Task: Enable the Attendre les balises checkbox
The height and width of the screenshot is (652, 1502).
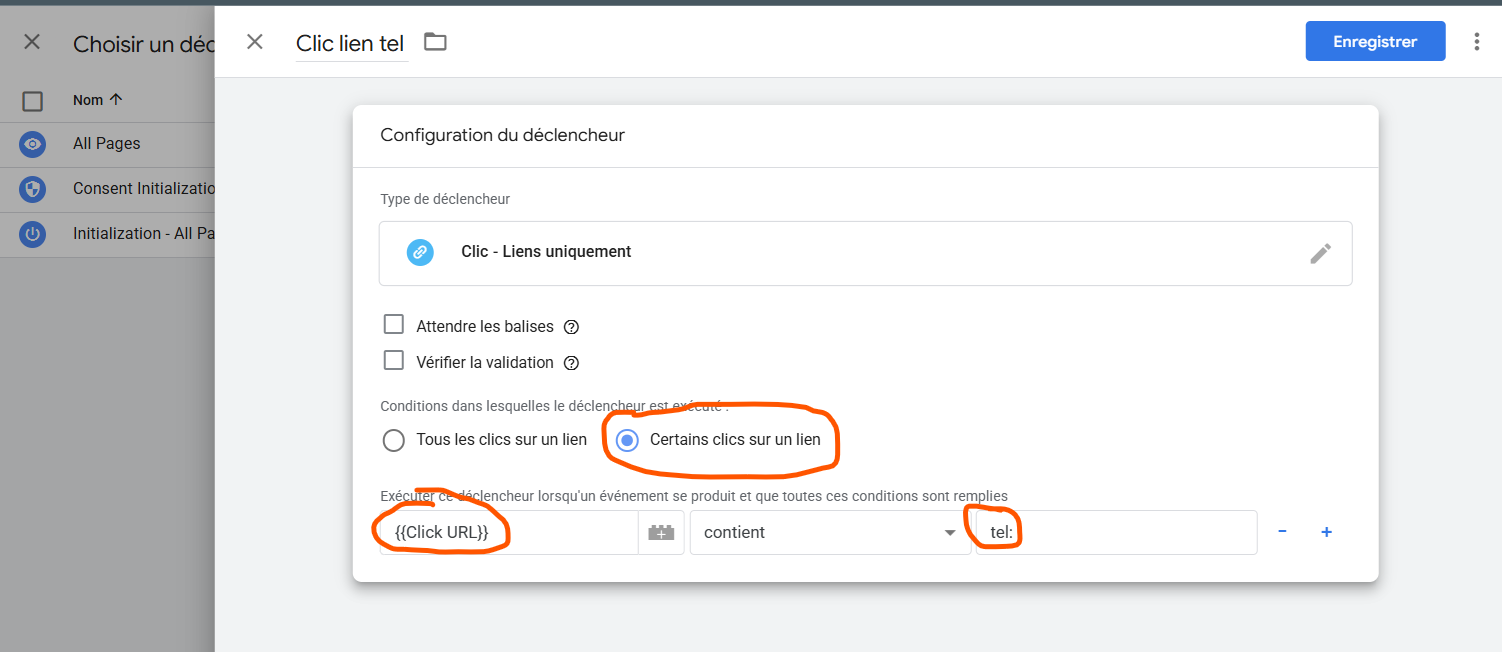Action: (394, 325)
